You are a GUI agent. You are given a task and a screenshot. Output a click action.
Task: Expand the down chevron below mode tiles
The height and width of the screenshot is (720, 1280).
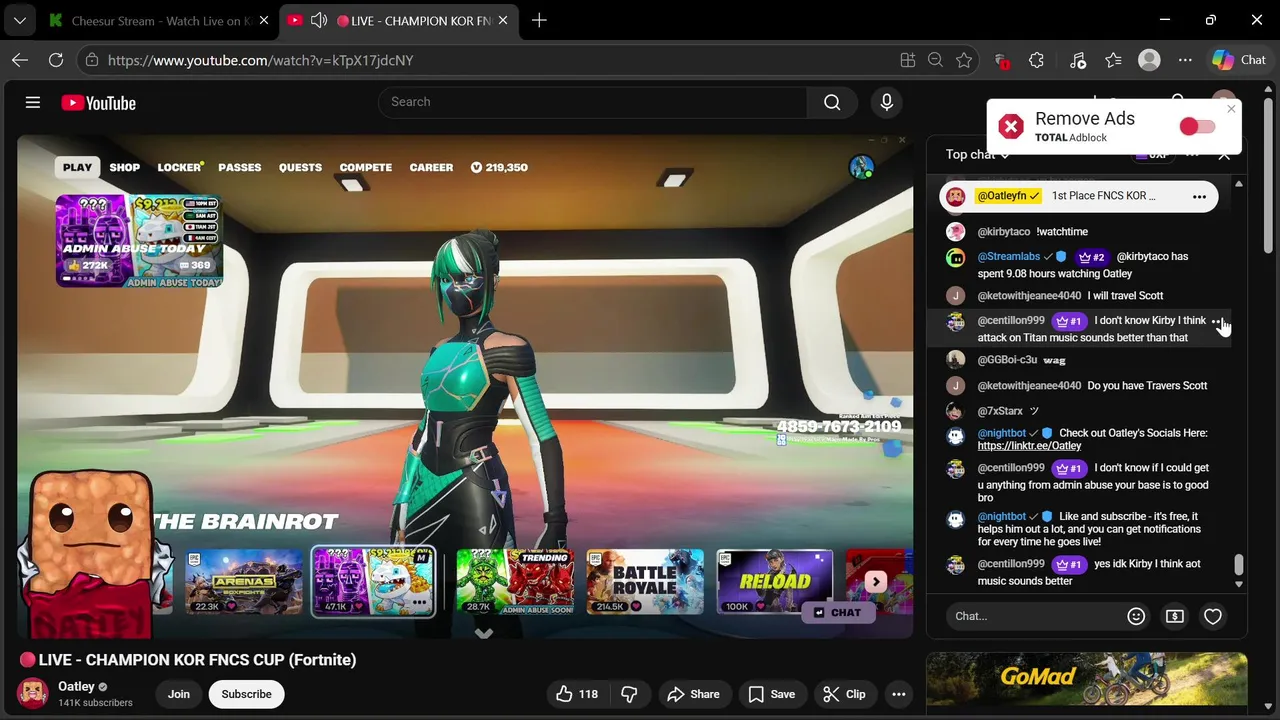coord(484,633)
